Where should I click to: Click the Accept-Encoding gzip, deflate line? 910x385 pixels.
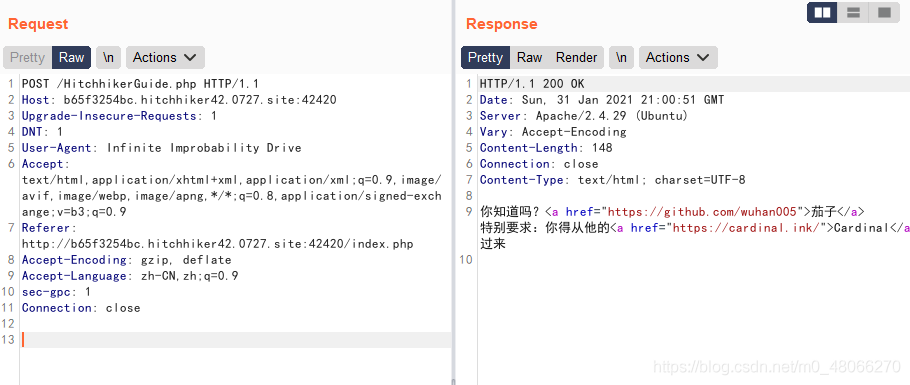[x=127, y=260]
